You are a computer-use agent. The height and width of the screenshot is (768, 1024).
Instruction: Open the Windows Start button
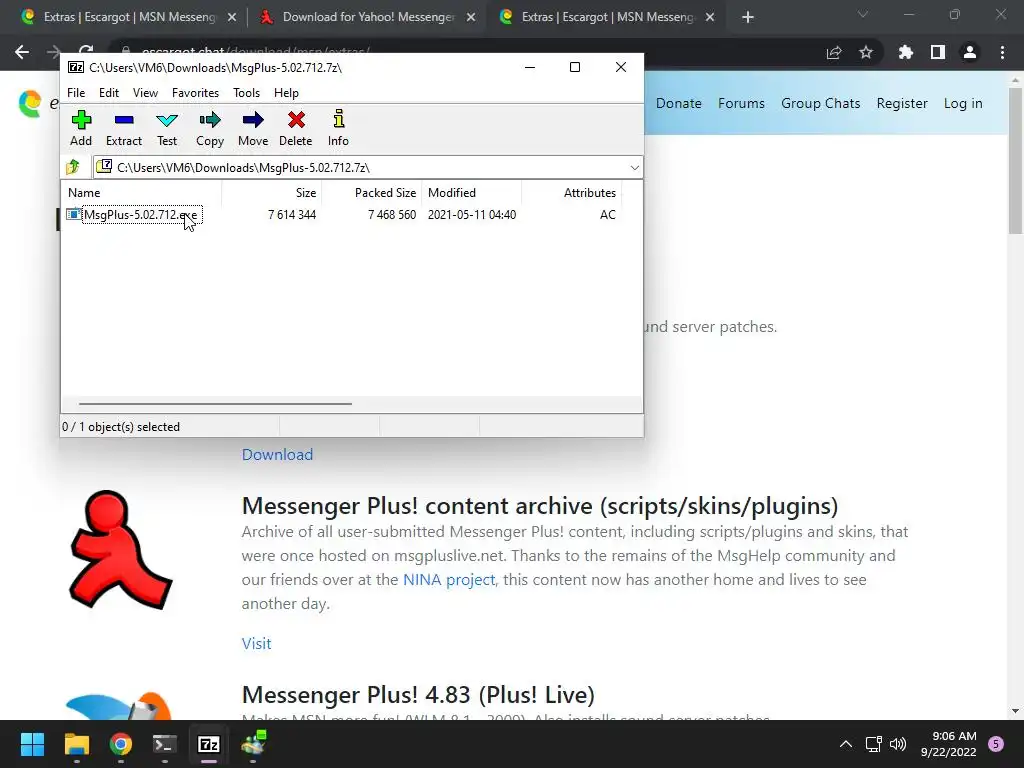point(32,744)
